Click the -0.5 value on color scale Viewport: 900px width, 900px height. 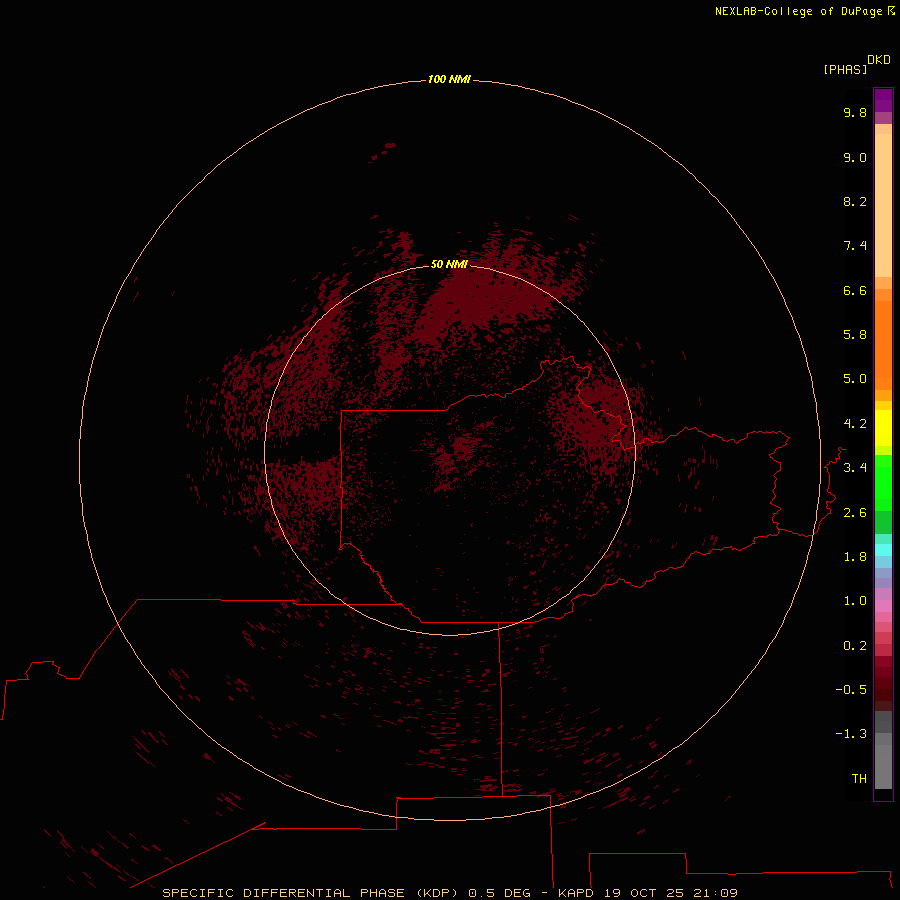(x=851, y=690)
